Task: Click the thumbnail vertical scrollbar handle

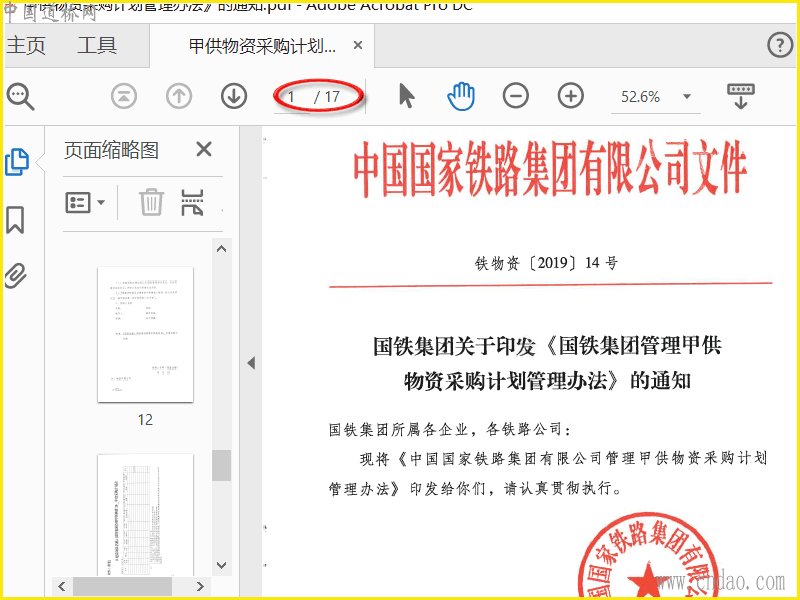Action: point(221,465)
